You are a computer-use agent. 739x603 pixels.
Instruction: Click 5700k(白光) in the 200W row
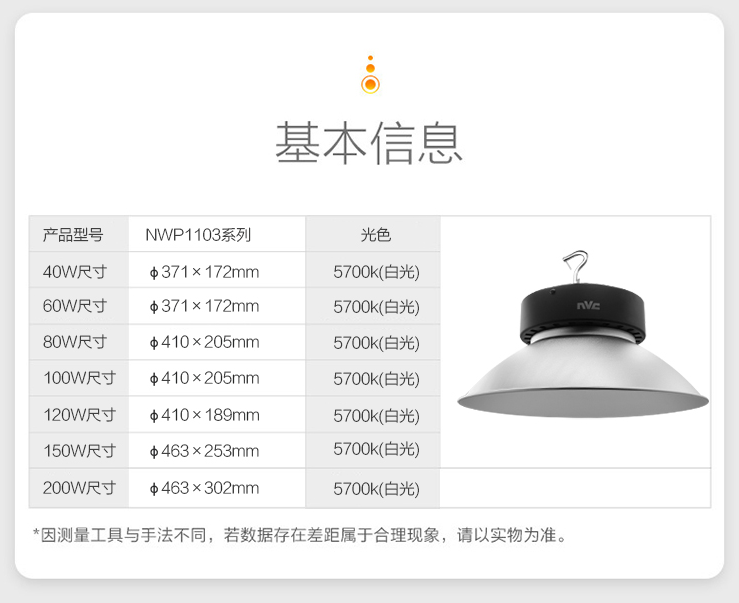point(376,489)
